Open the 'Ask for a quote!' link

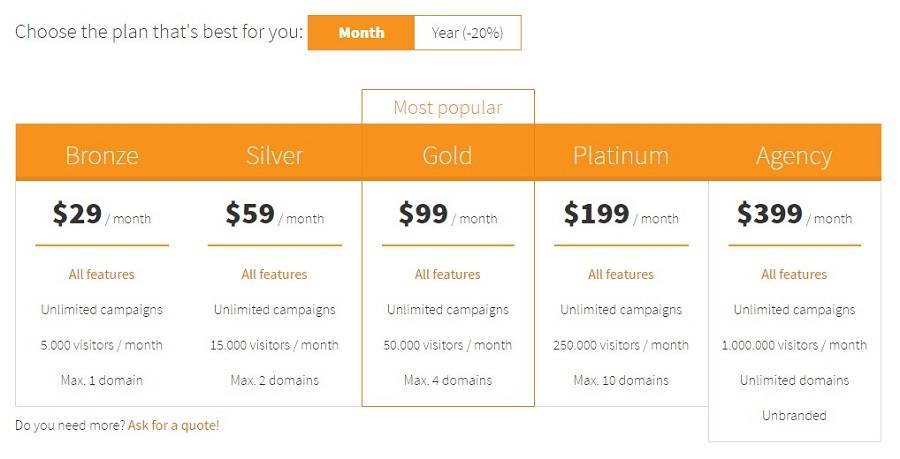tap(173, 425)
